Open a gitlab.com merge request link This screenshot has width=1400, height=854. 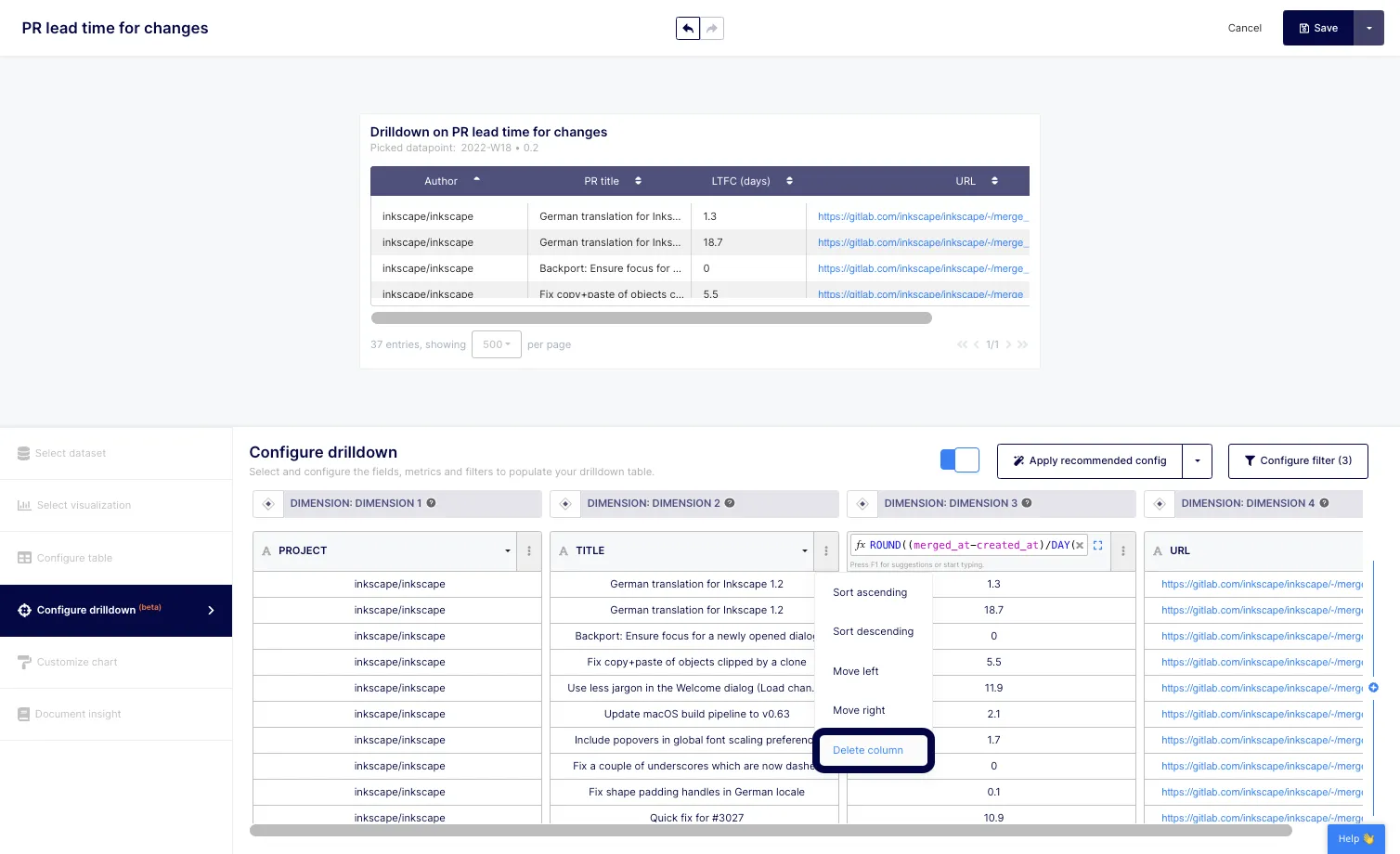click(x=920, y=215)
